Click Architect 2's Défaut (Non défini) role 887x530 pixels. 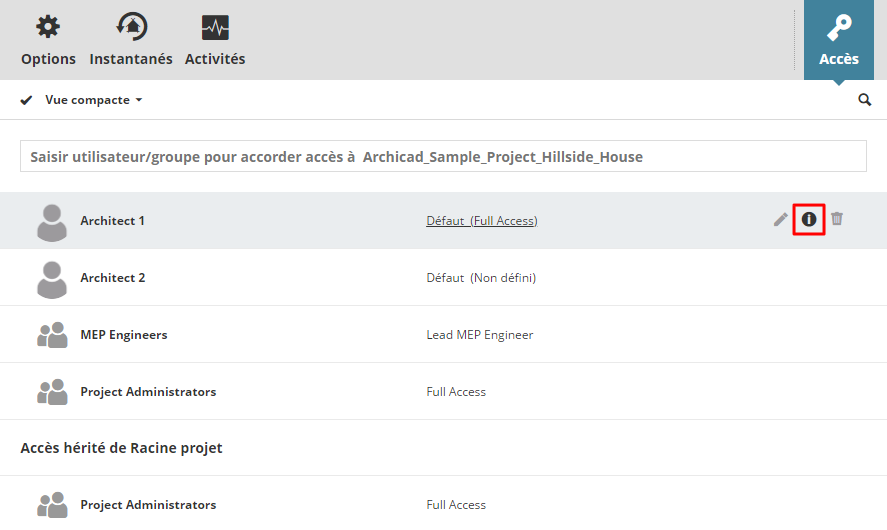tap(481, 278)
